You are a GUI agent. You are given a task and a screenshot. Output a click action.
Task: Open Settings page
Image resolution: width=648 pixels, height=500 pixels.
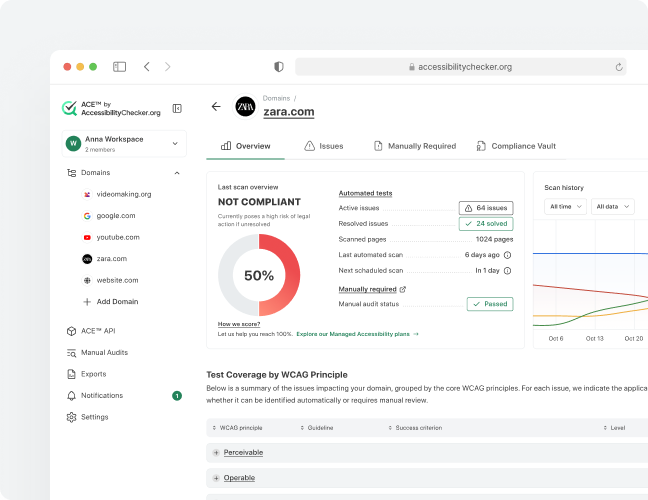(x=88, y=417)
